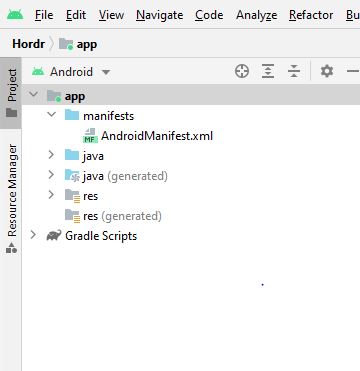Expand the java folder
360x371 pixels.
click(51, 155)
